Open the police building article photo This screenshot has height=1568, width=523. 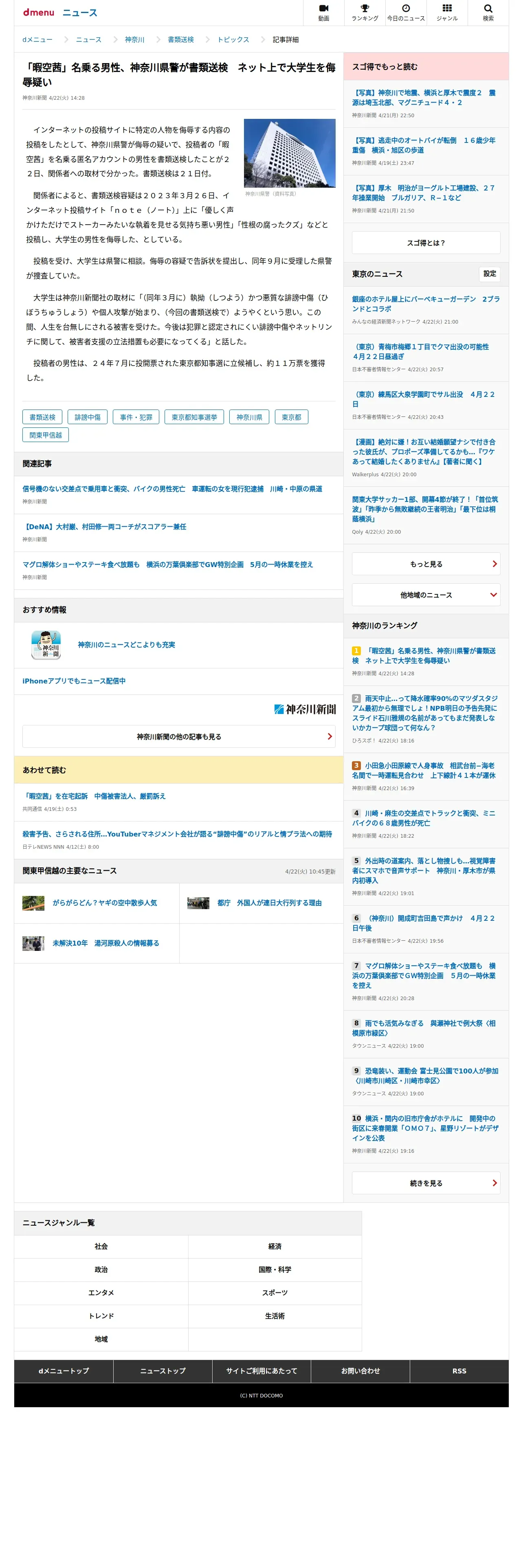click(x=290, y=153)
